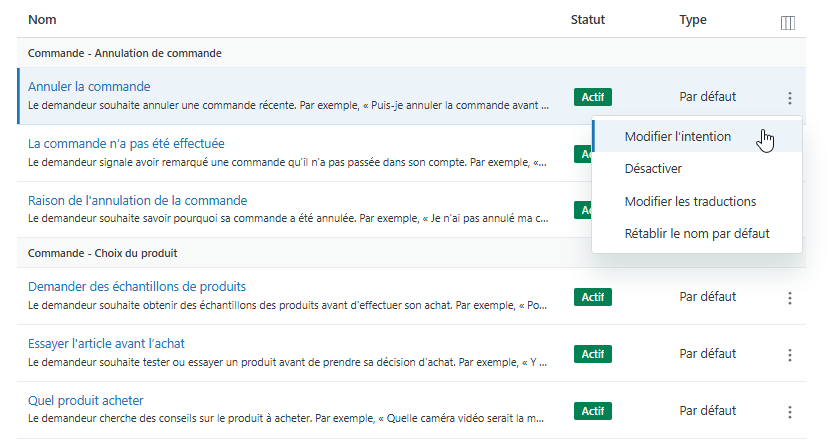Click the "Demander des échantillons de produits" link

tap(137, 287)
